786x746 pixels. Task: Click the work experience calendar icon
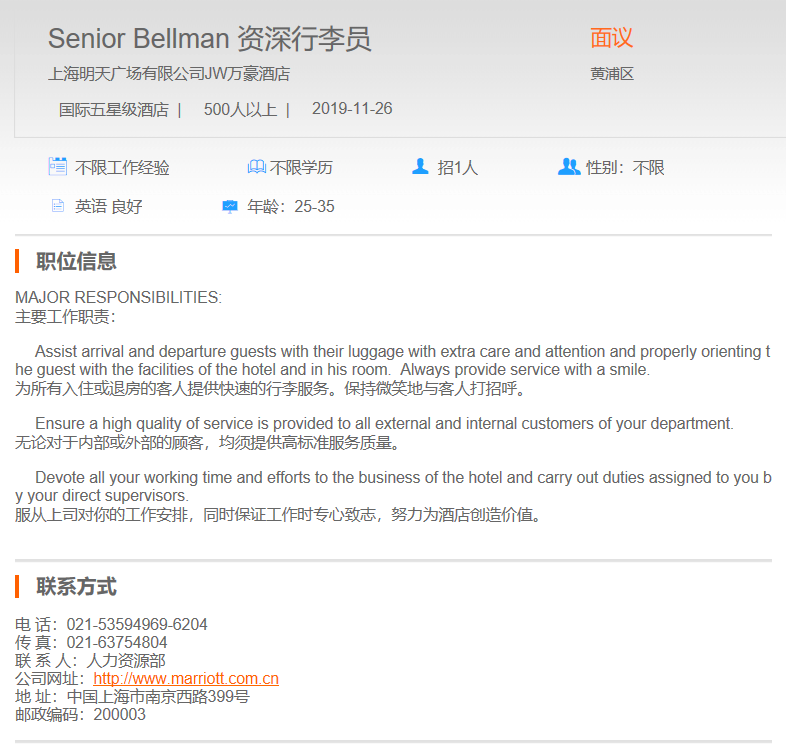click(58, 167)
